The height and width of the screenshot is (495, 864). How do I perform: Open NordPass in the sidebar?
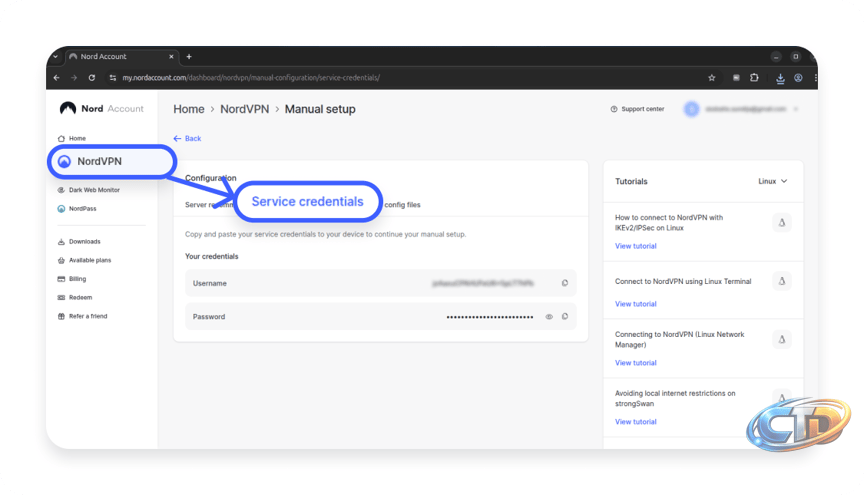pyautogui.click(x=77, y=208)
